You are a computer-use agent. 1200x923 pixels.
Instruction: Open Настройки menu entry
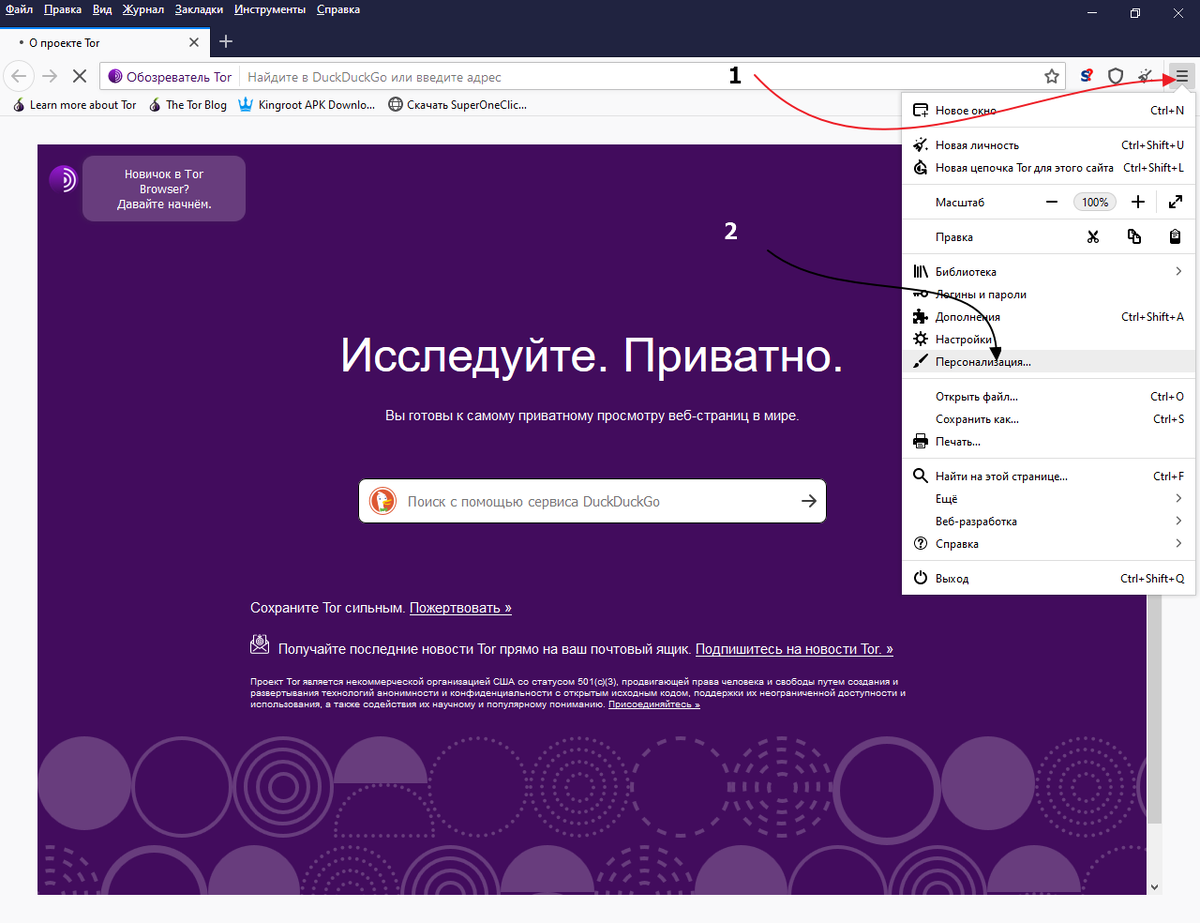1048,340
